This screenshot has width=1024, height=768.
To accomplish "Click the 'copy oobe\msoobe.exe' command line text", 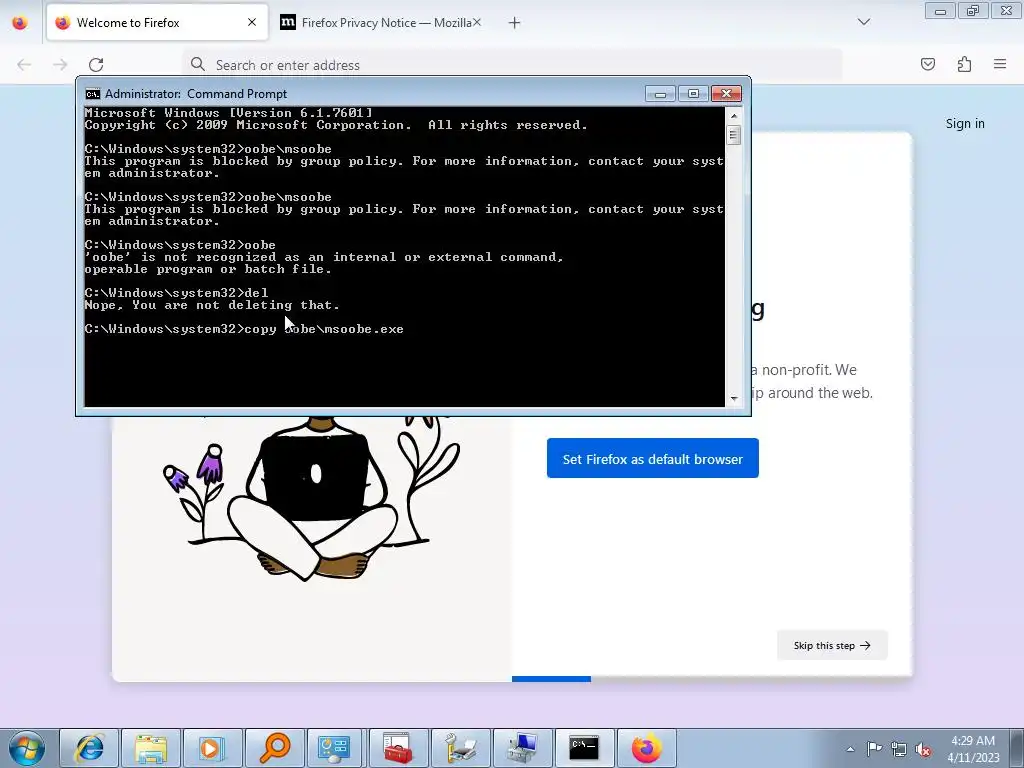I will (324, 329).
